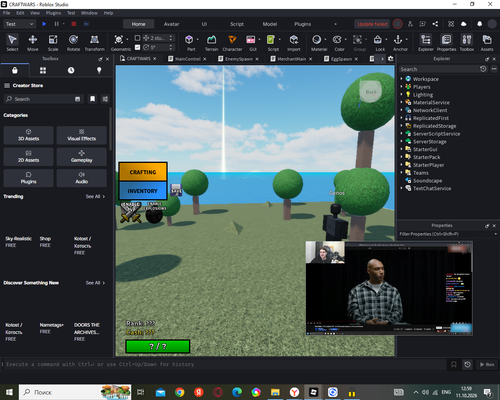
Task: Expand the StarterGui node
Action: (402, 149)
